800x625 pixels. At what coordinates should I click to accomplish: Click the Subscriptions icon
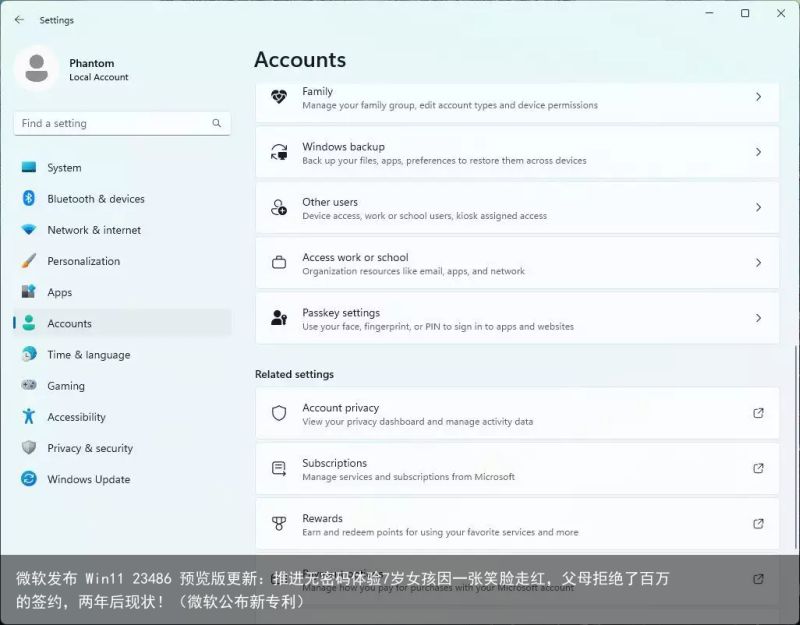(x=279, y=468)
